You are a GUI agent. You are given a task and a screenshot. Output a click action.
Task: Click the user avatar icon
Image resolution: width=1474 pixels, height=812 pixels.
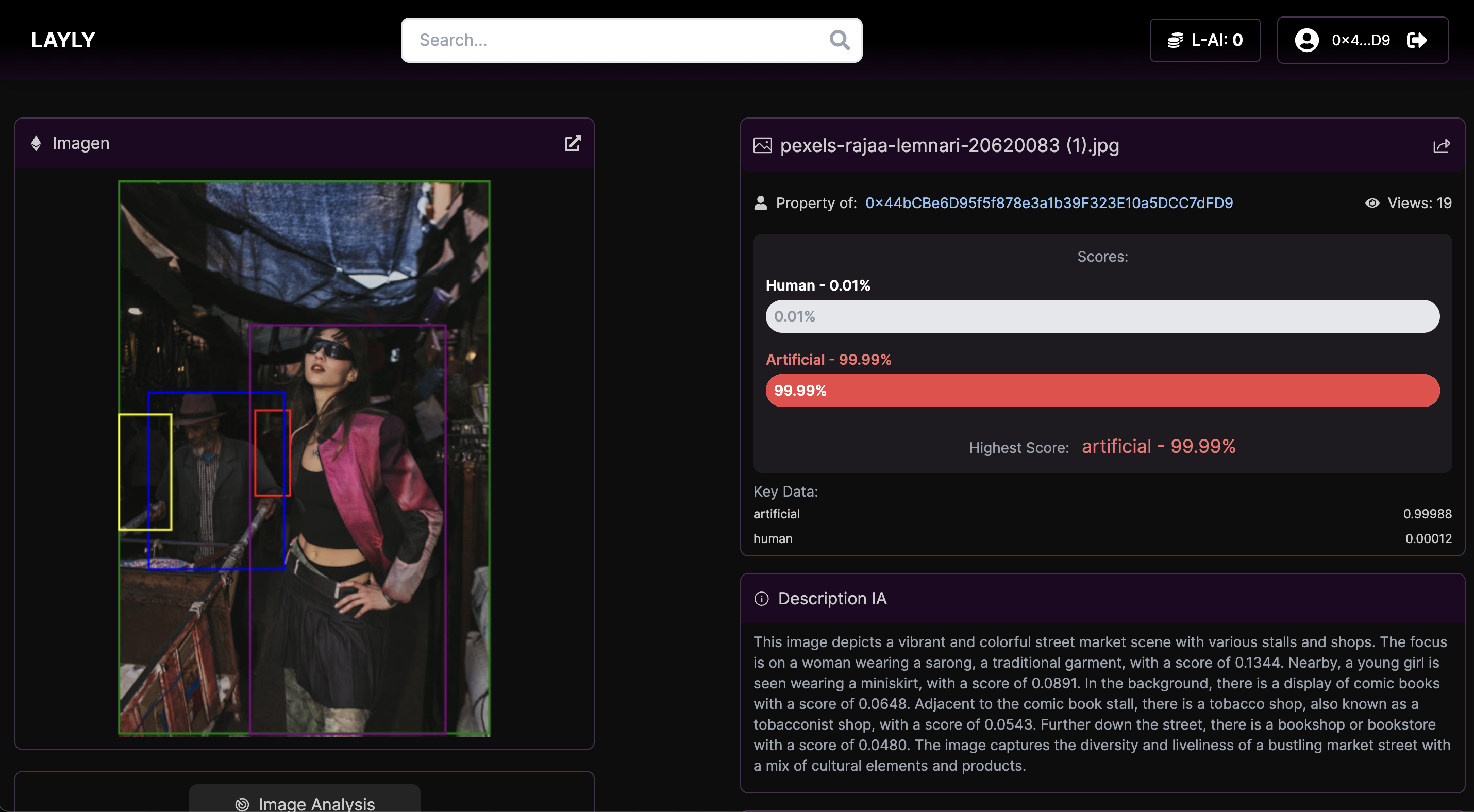1306,40
